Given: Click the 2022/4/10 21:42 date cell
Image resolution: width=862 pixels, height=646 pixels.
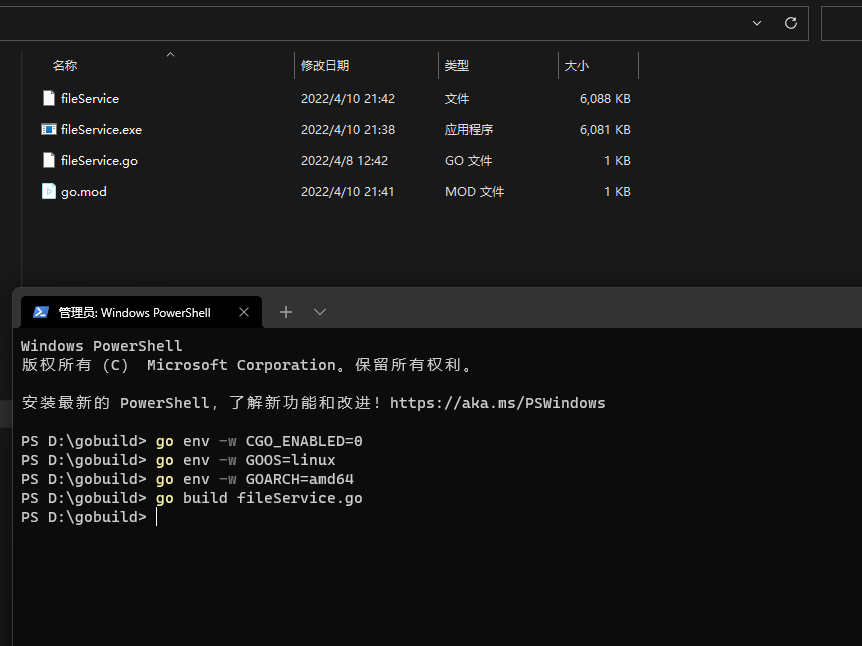Looking at the screenshot, I should [x=348, y=99].
